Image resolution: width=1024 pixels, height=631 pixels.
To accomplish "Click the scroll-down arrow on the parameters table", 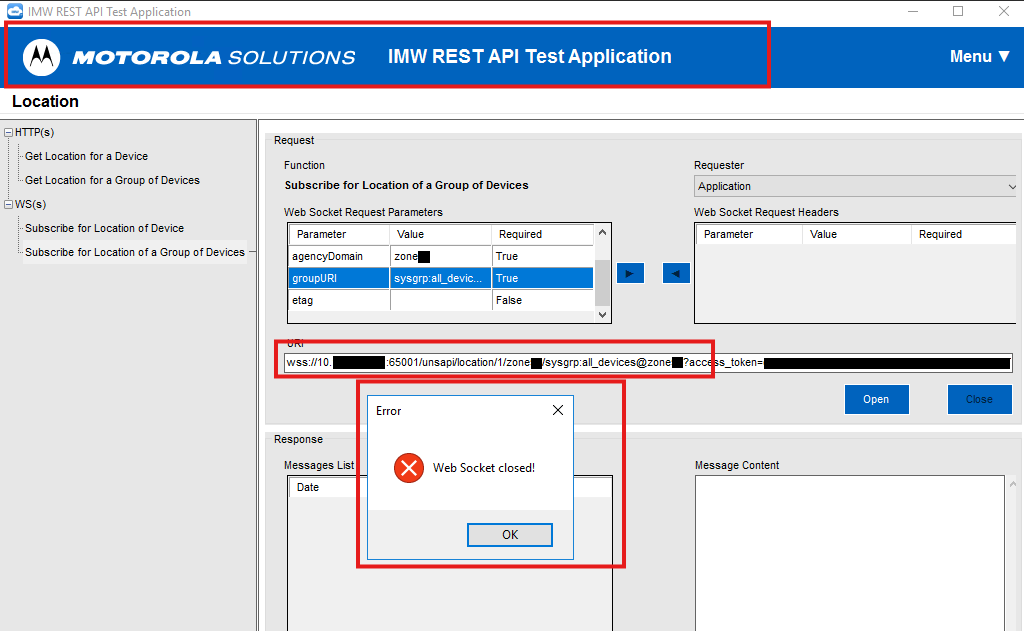I will (x=604, y=313).
